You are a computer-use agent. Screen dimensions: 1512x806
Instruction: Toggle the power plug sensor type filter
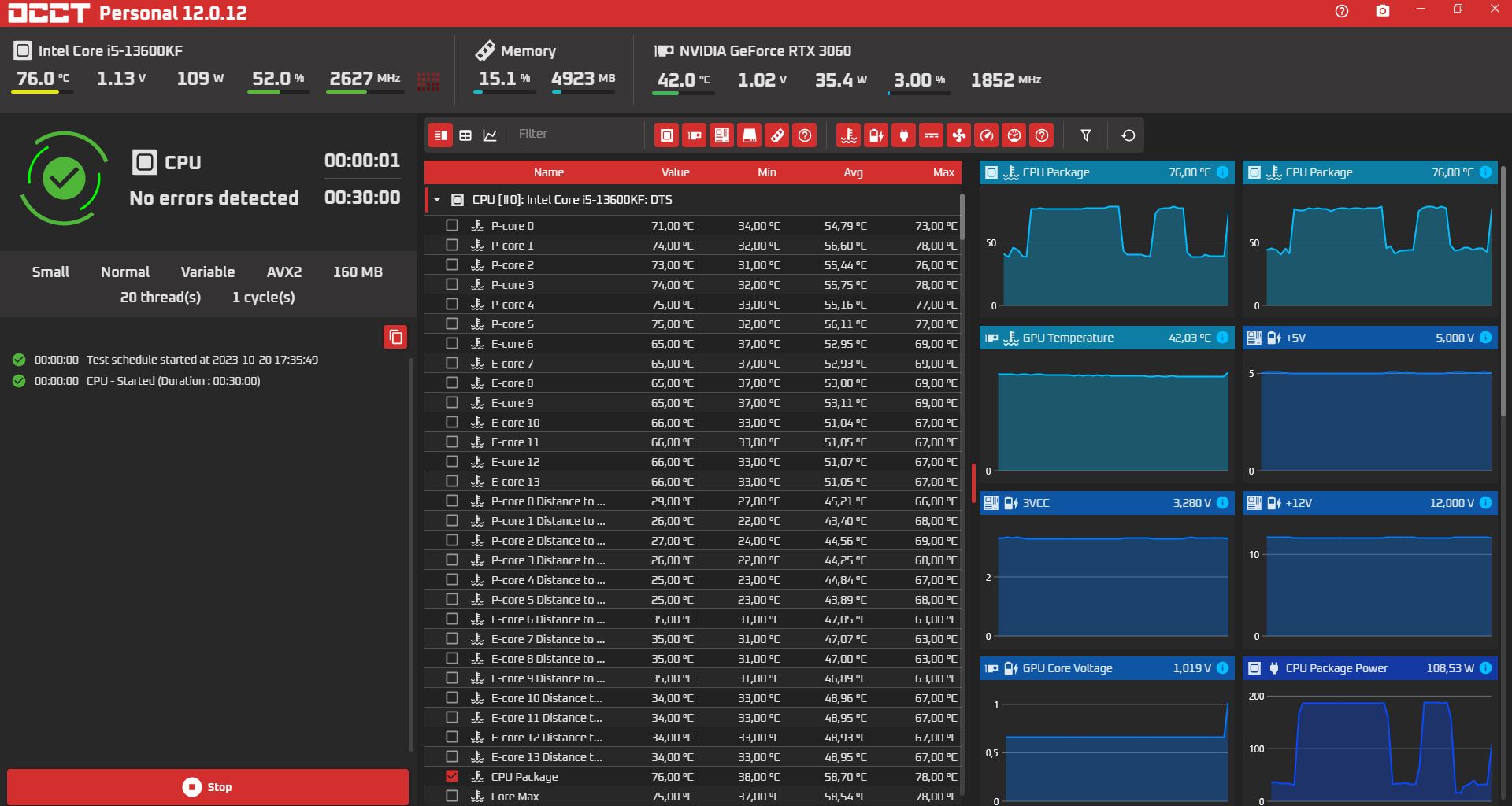point(904,135)
